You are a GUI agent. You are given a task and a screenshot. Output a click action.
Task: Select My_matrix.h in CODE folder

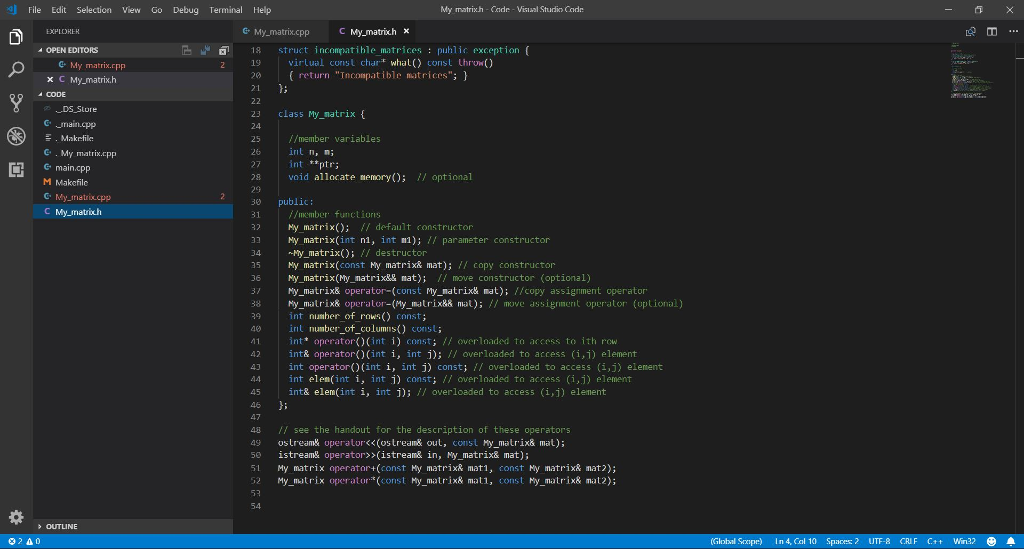(x=133, y=212)
